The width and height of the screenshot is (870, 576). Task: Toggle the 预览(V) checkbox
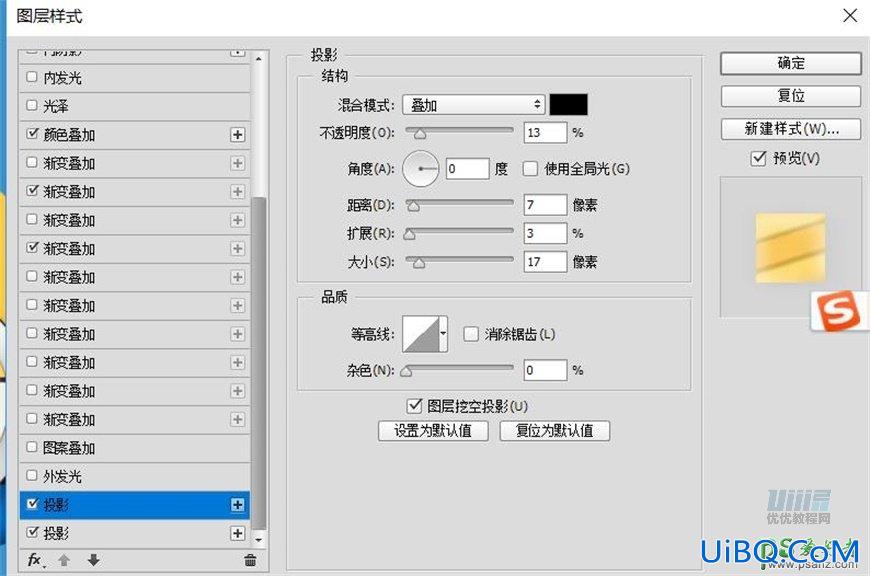pyautogui.click(x=758, y=159)
